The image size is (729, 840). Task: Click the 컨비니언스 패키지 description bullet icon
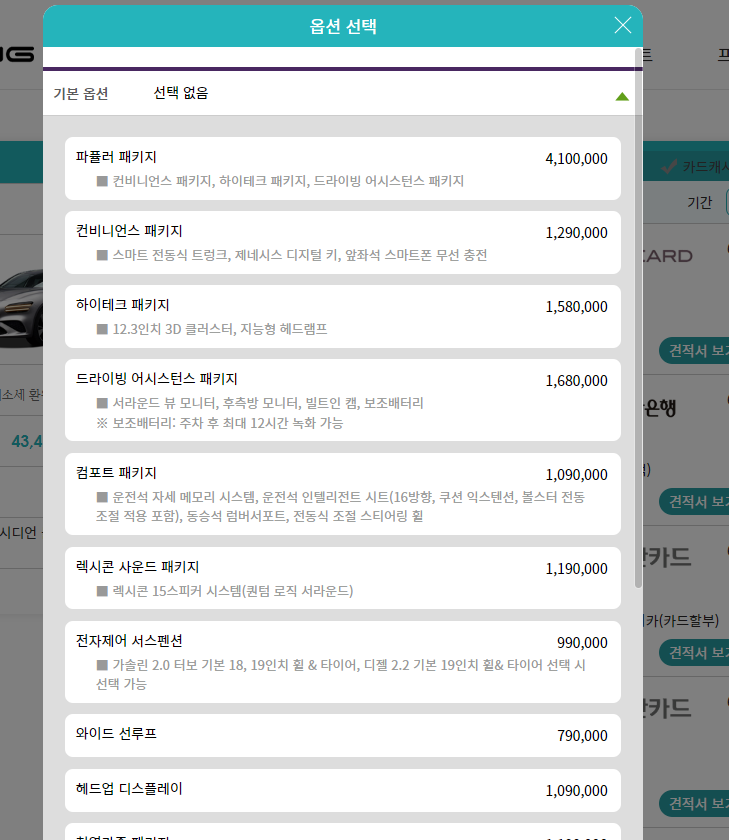click(102, 255)
